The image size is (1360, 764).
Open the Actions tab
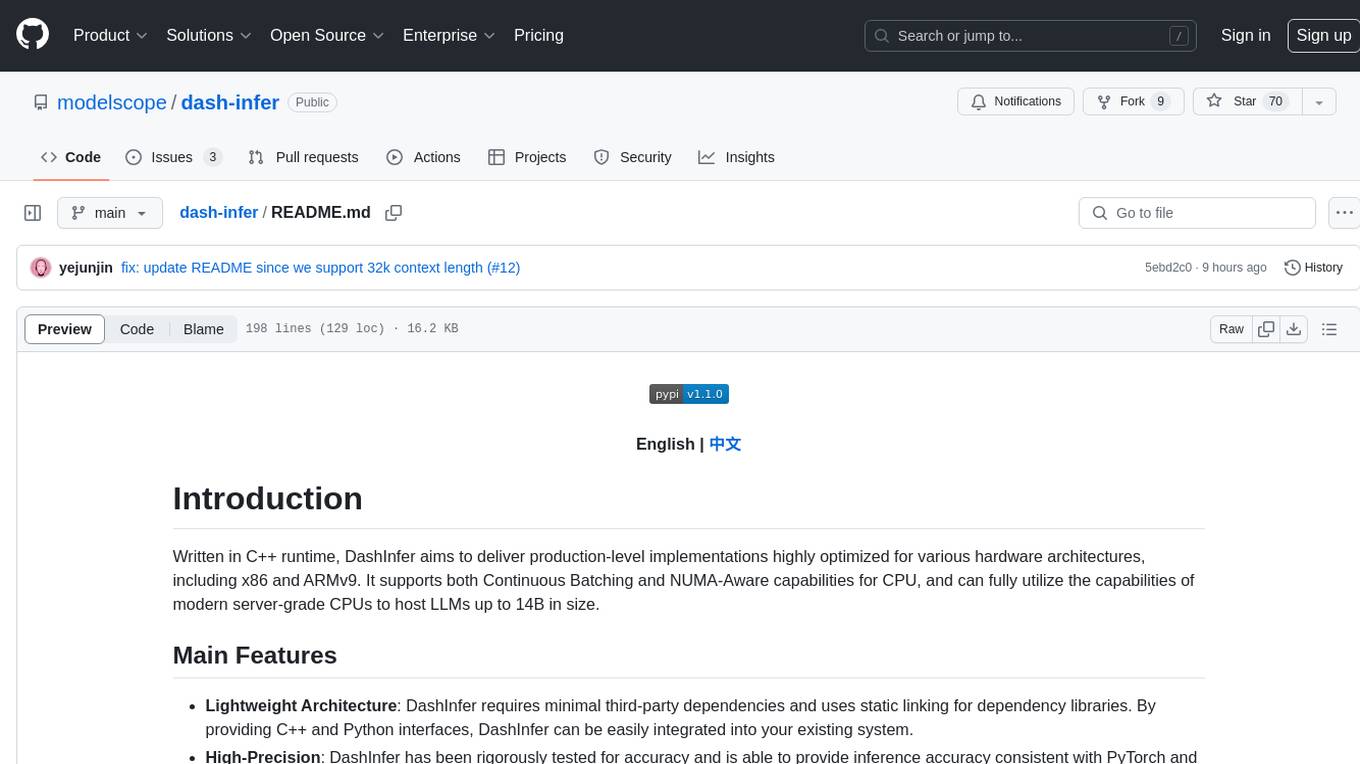point(423,157)
